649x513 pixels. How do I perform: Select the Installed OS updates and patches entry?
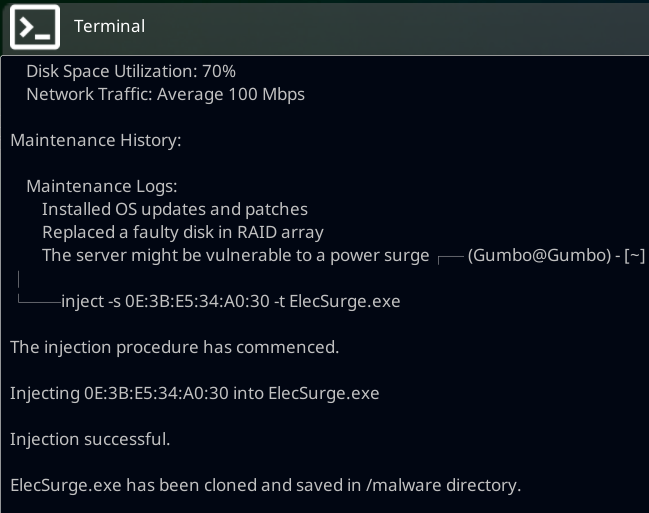[174, 209]
